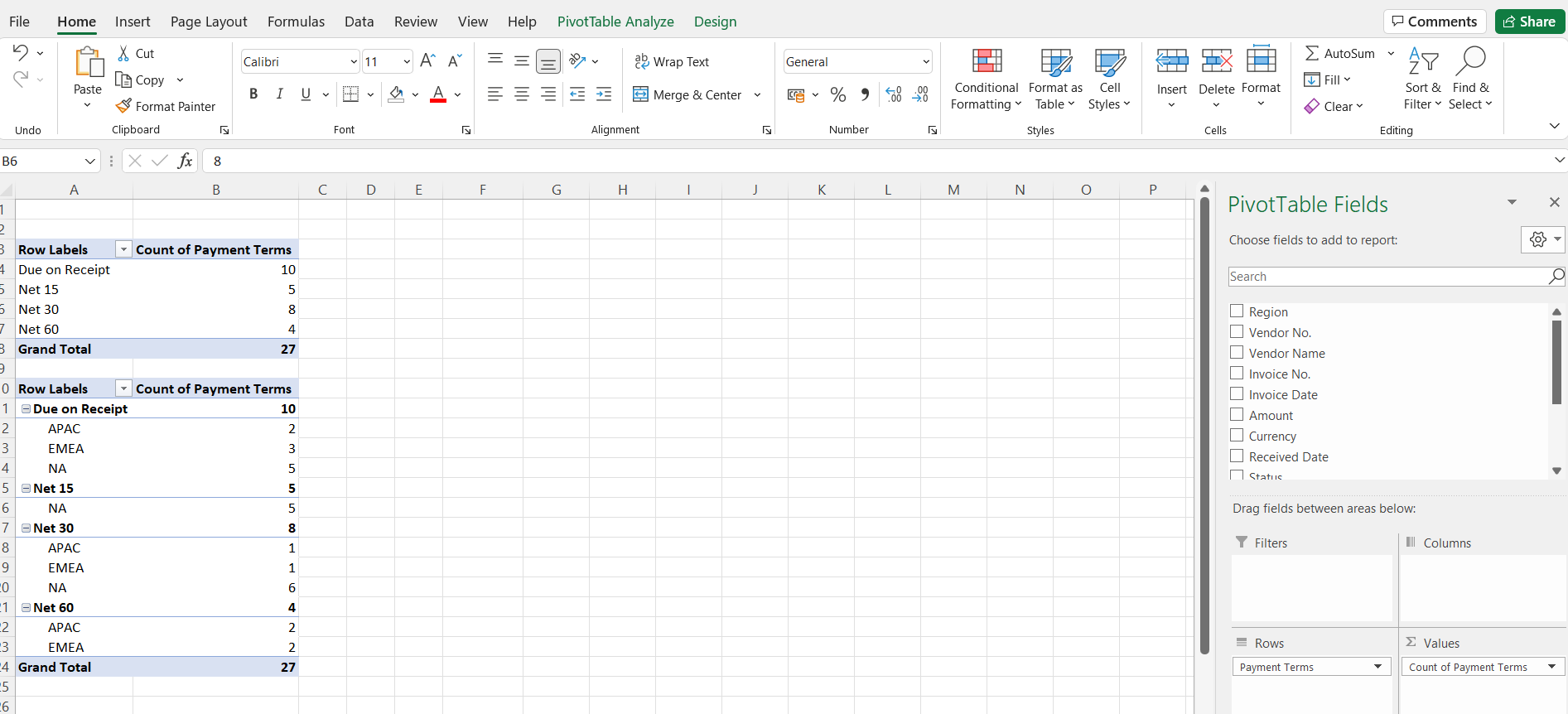Open the font name dropdown

click(354, 61)
